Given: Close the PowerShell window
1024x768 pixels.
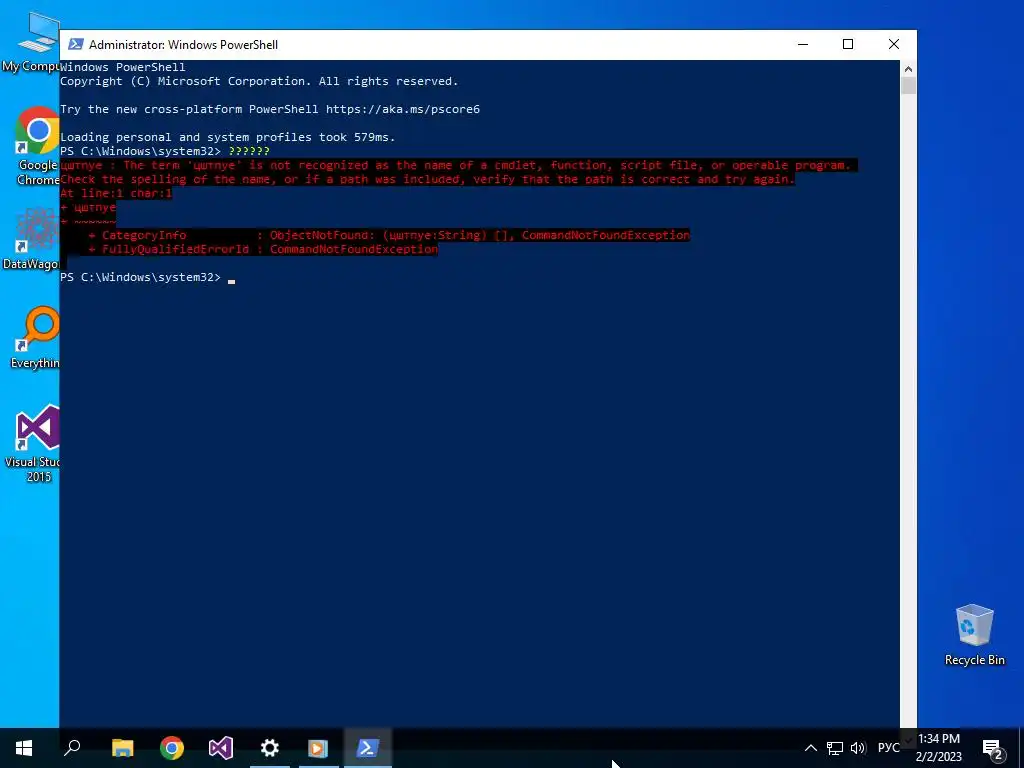Looking at the screenshot, I should pyautogui.click(x=894, y=44).
